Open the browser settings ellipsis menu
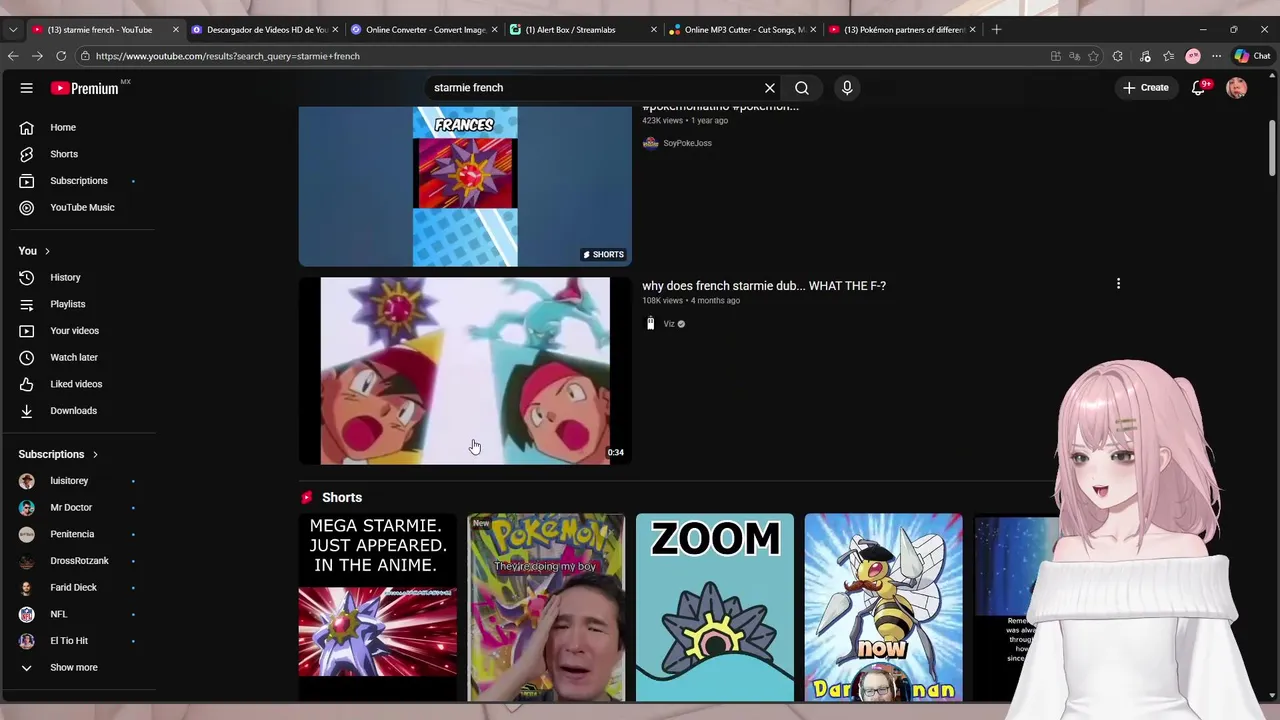 coord(1216,56)
